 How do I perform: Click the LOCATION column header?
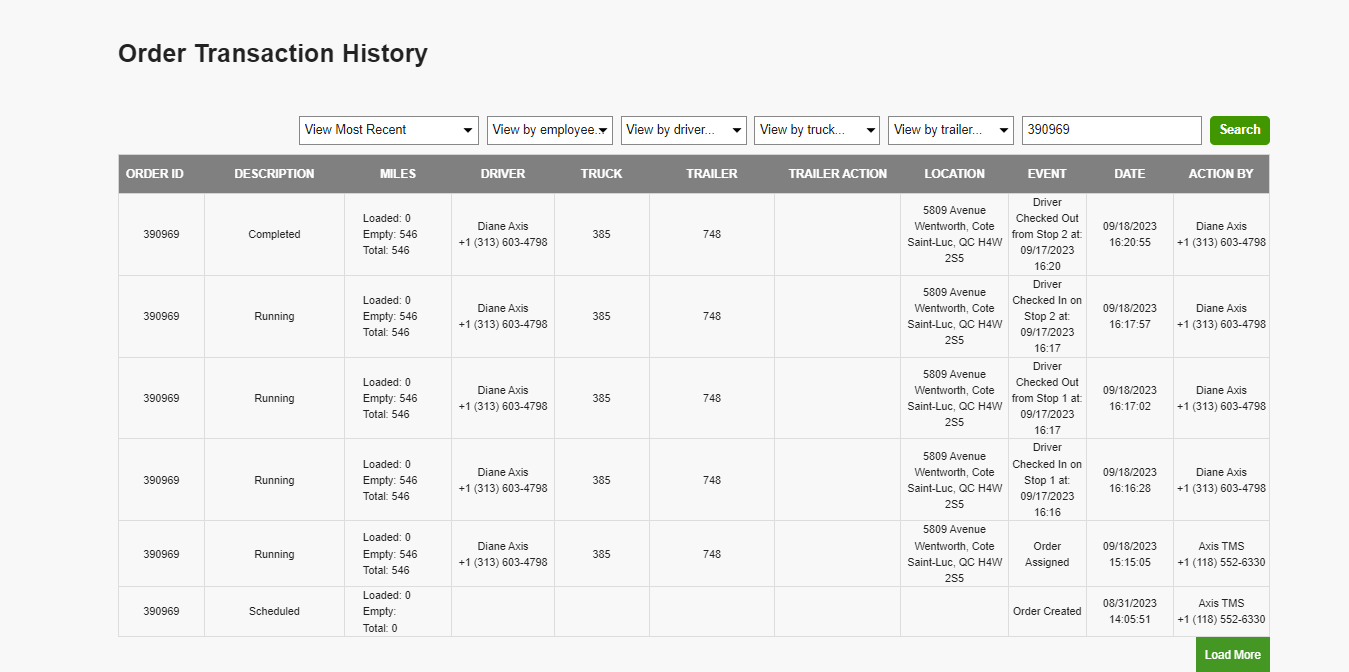pyautogui.click(x=955, y=174)
